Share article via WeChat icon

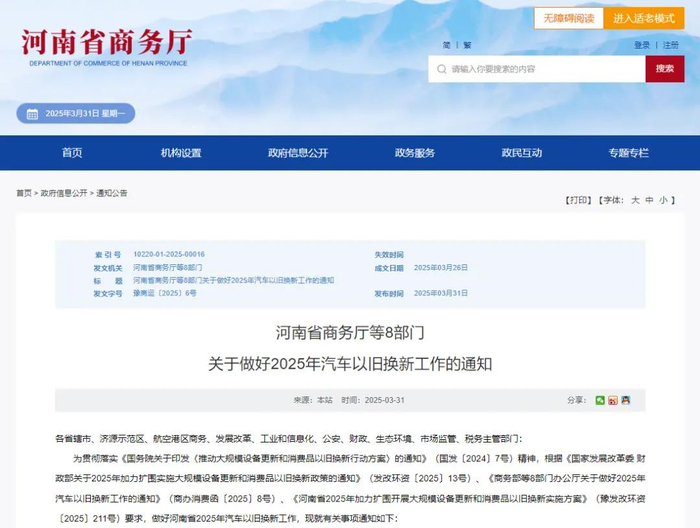pyautogui.click(x=600, y=400)
